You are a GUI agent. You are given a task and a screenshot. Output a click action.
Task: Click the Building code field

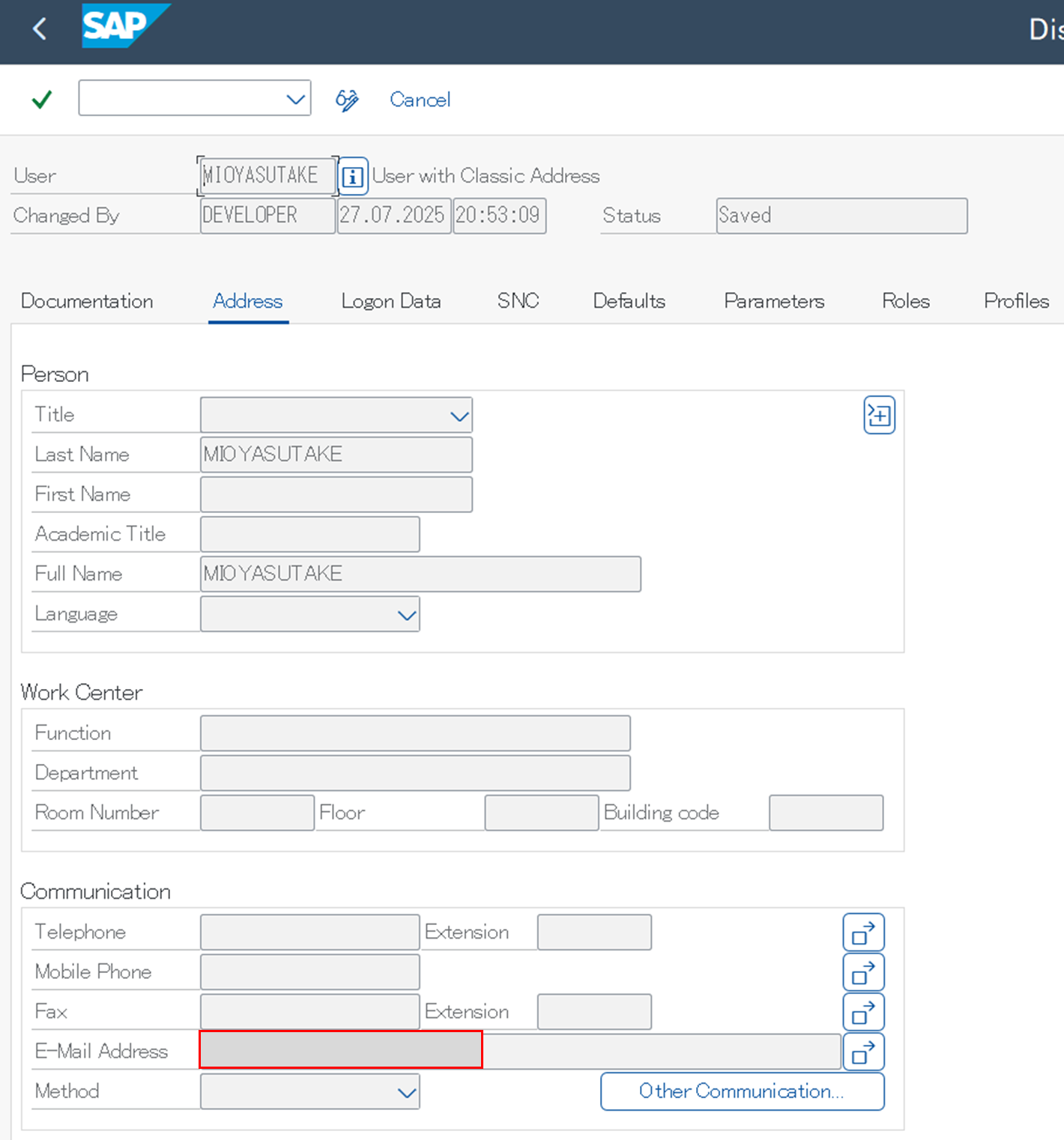click(826, 813)
